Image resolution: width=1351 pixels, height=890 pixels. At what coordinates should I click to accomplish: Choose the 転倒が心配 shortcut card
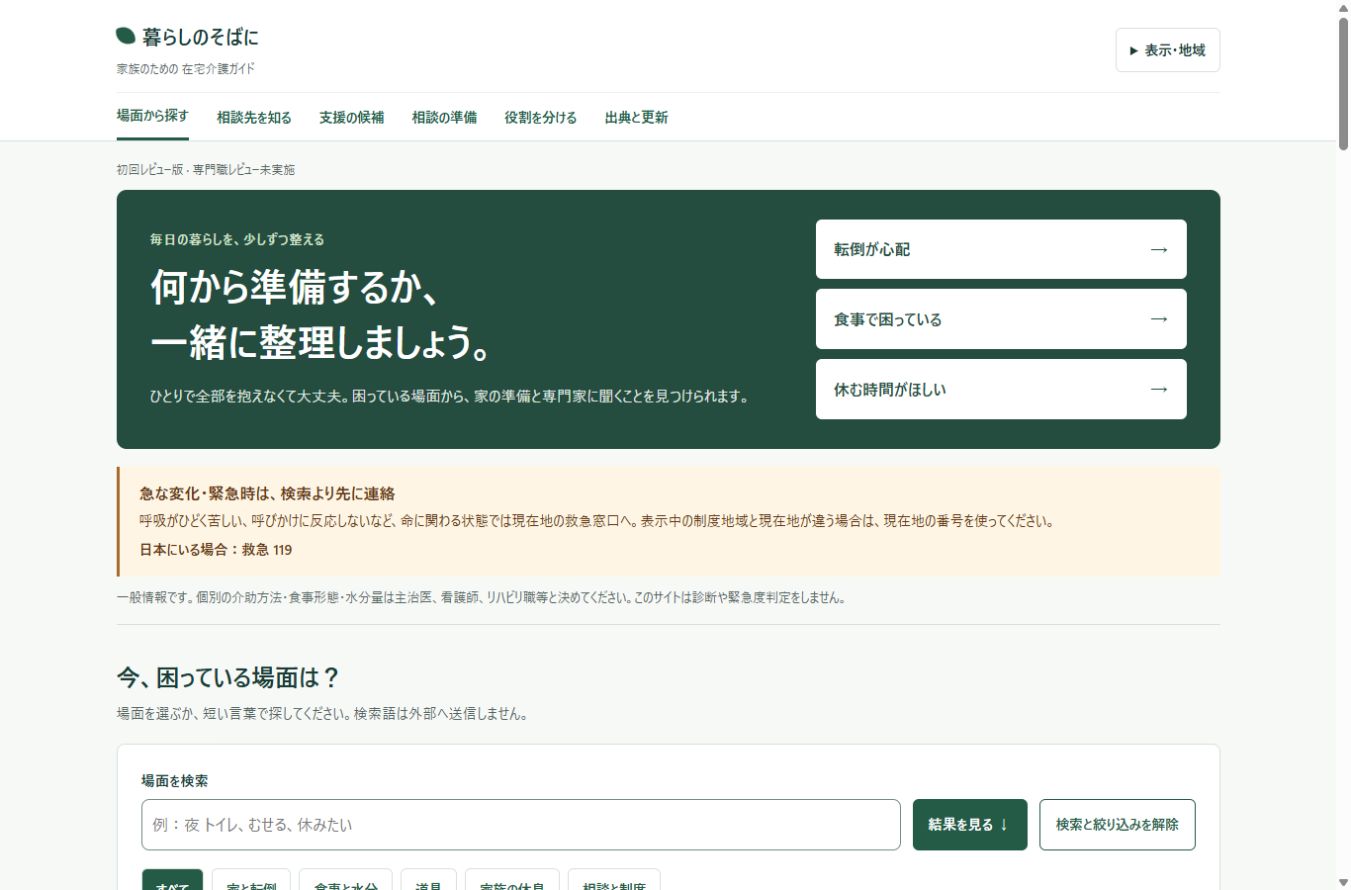[x=1001, y=249]
